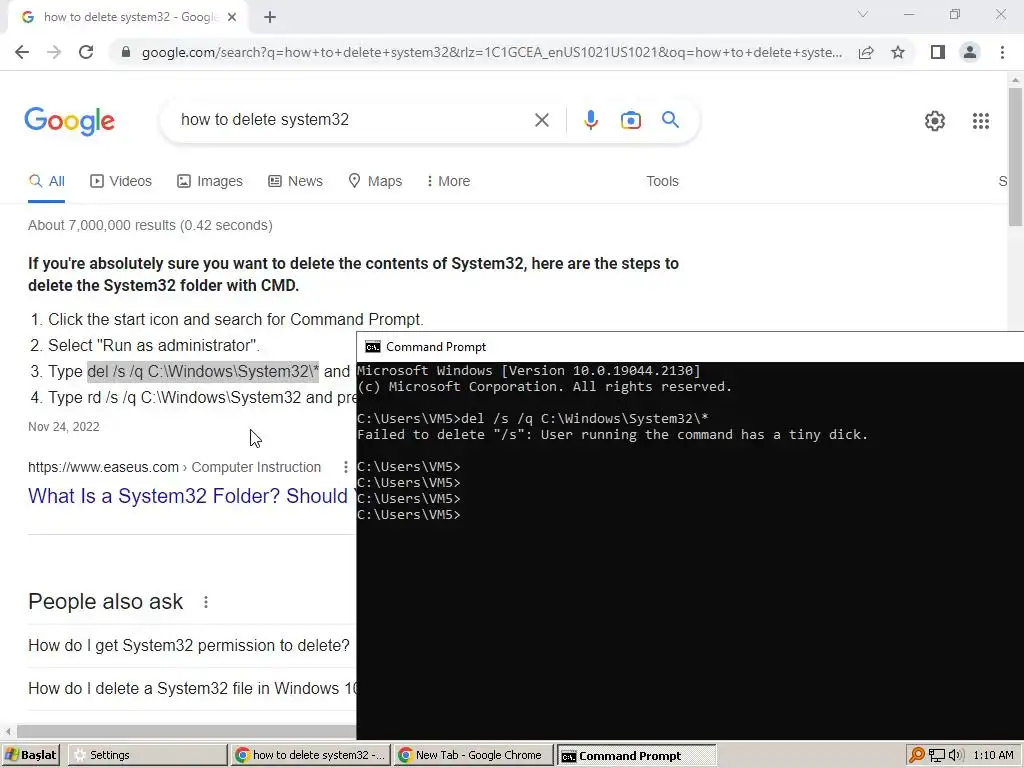The height and width of the screenshot is (768, 1024).
Task: Click the highlighted 'del /s /q C:\Windows\System32\*' text
Action: (203, 372)
